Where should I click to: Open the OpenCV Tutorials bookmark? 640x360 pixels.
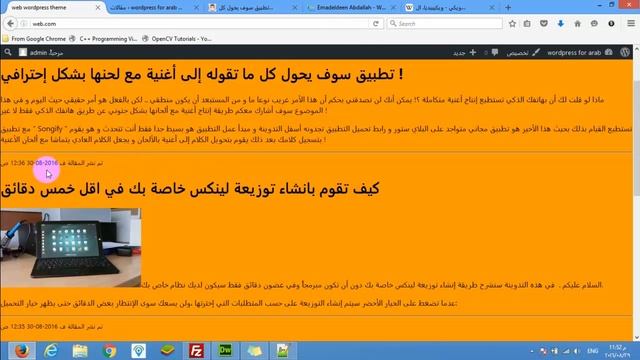[177, 39]
